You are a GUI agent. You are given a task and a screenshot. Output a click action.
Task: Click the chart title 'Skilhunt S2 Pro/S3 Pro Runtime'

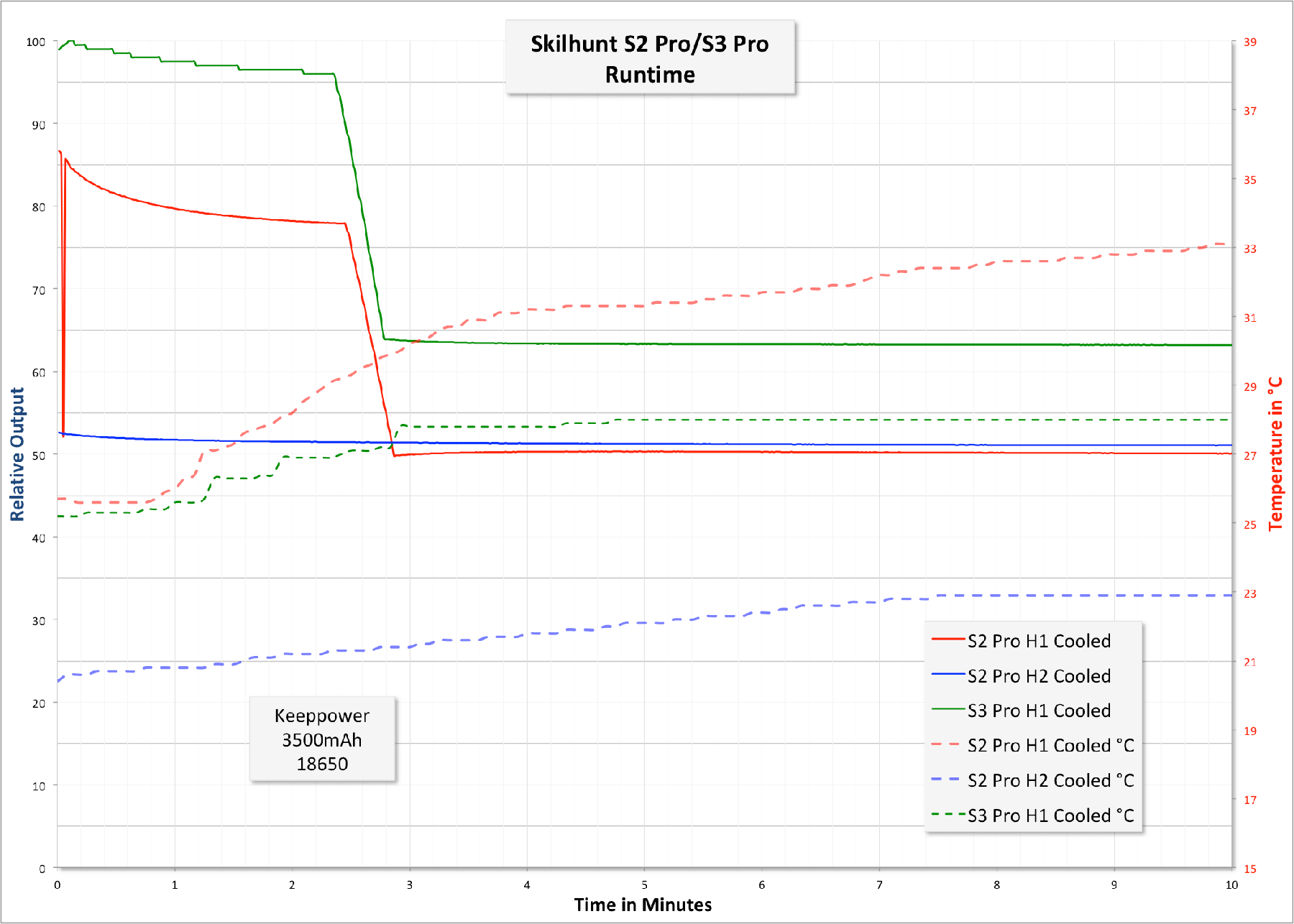point(650,58)
